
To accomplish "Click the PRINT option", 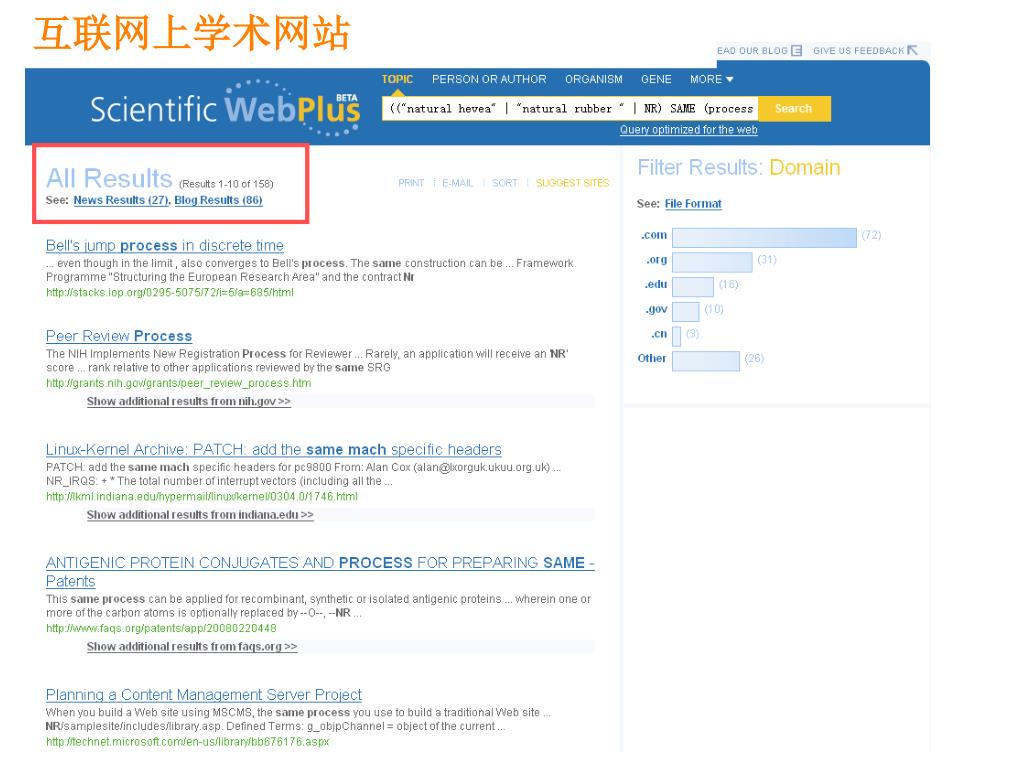I will [411, 183].
